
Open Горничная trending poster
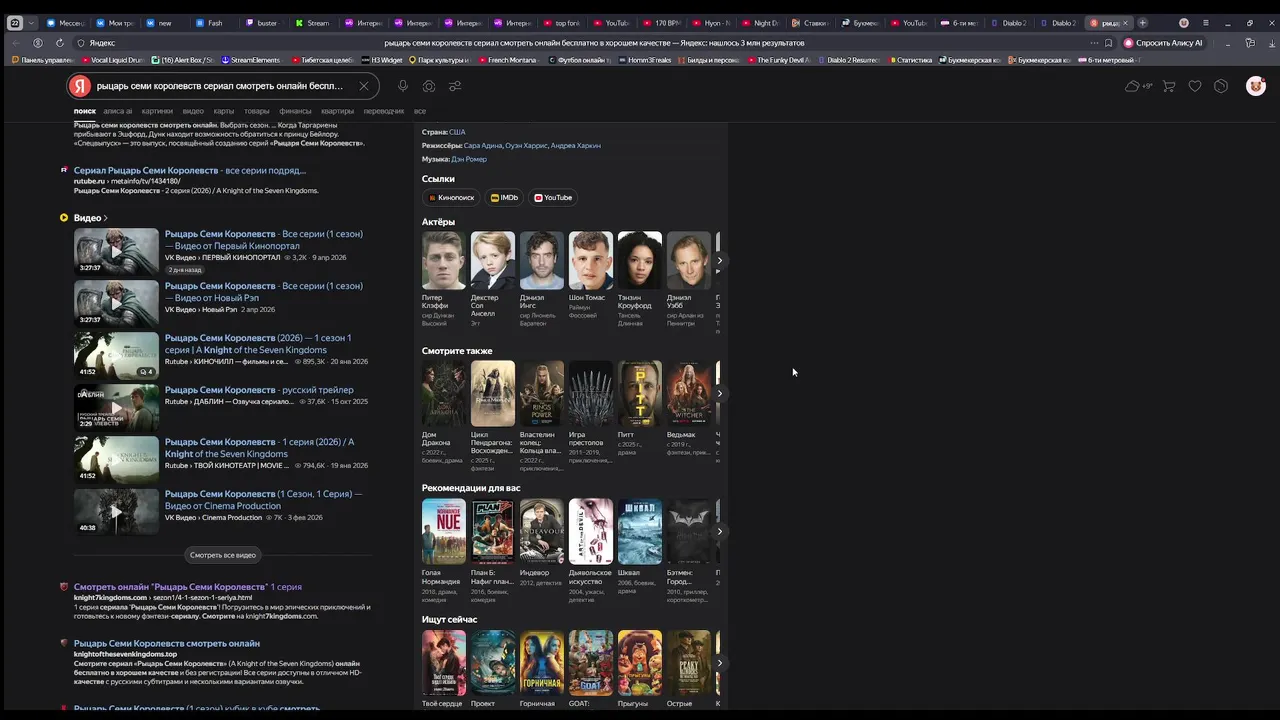[542, 663]
